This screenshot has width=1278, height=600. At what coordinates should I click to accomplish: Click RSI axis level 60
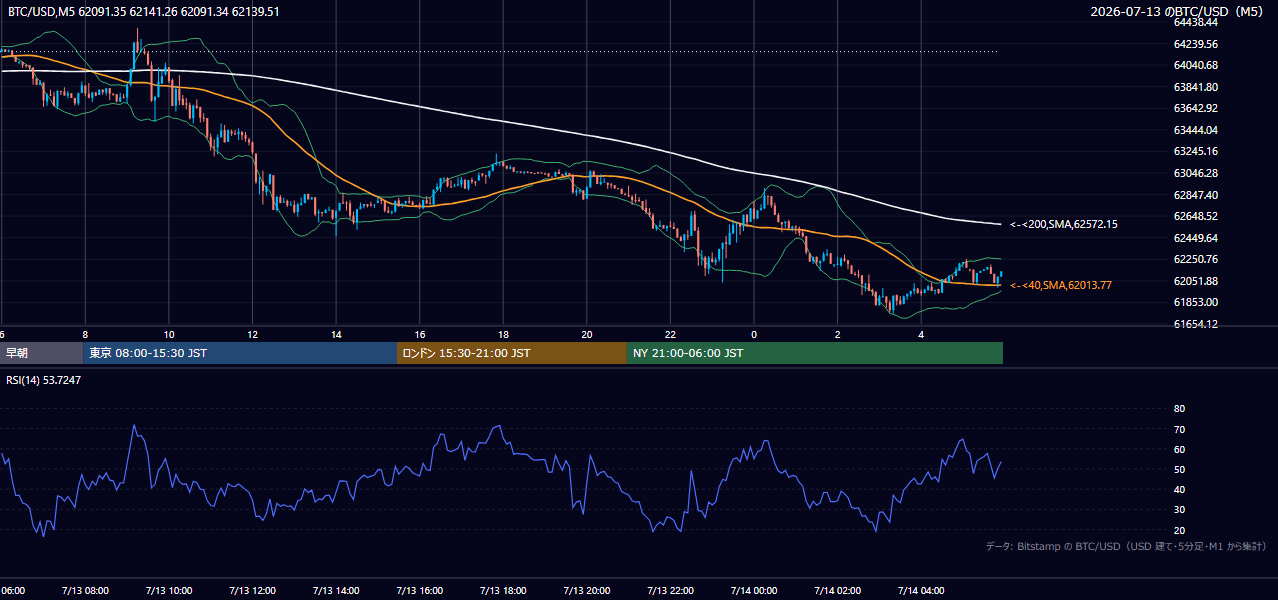click(1179, 449)
